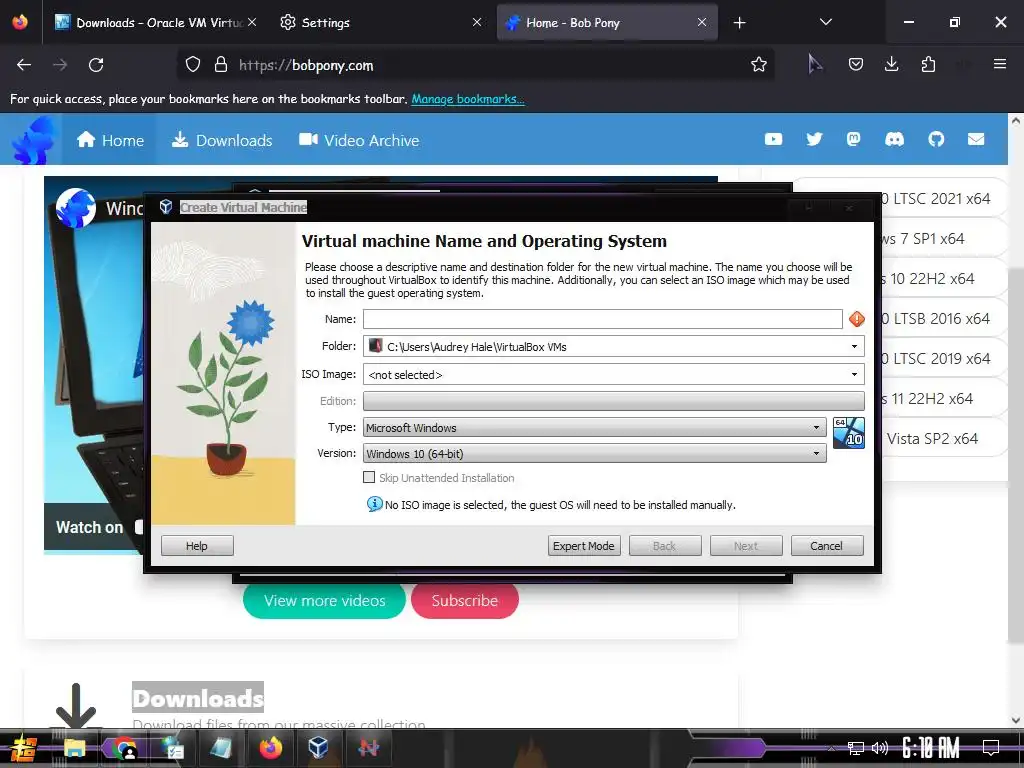
Task: Bookmark this page with the star icon
Action: [758, 65]
